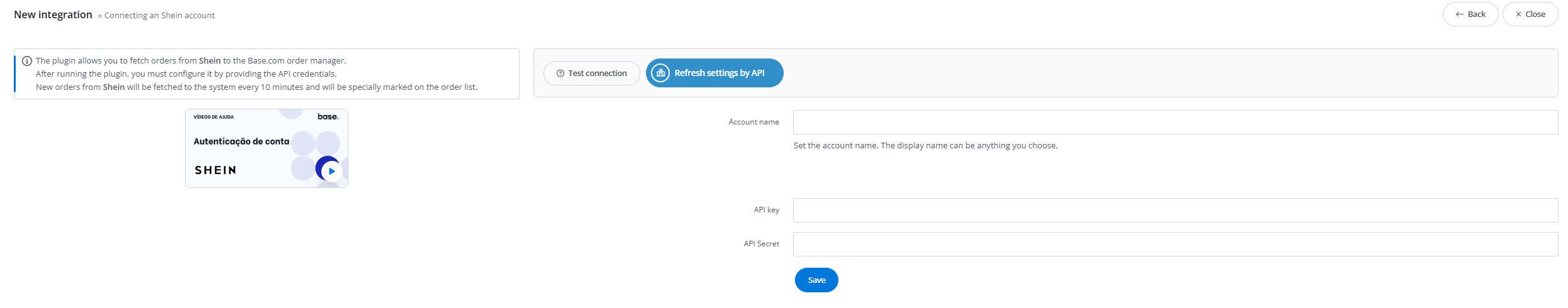1568x308 pixels.
Task: Select the API Secret text box
Action: (x=1175, y=245)
